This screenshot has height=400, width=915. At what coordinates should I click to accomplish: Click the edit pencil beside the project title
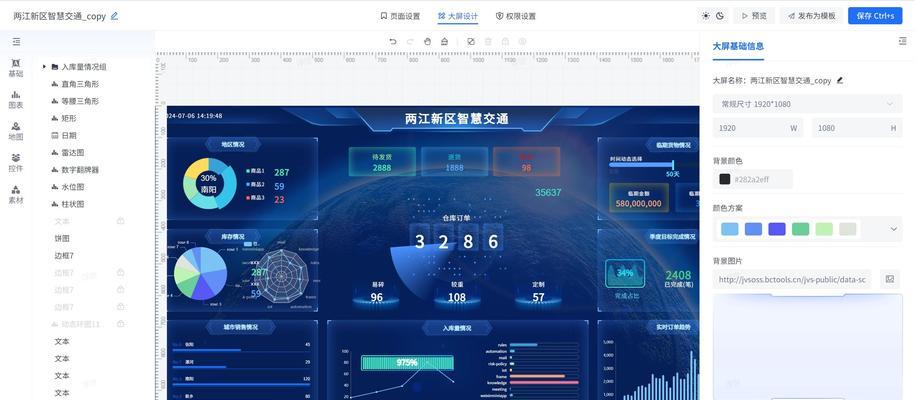(x=114, y=16)
